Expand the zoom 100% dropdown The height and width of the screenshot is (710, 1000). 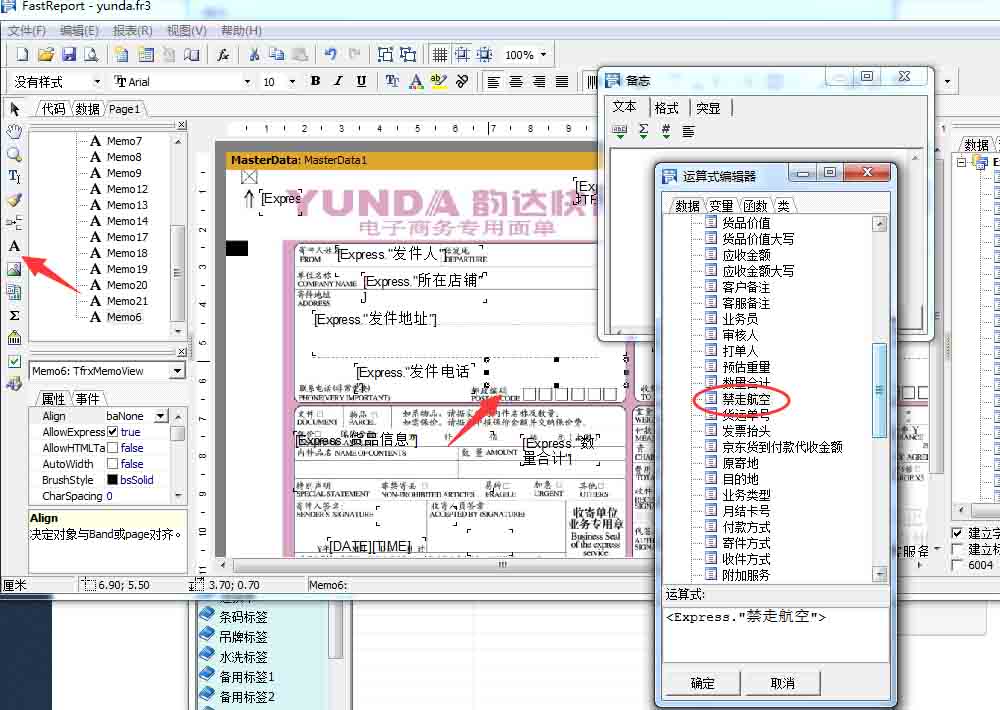[543, 55]
